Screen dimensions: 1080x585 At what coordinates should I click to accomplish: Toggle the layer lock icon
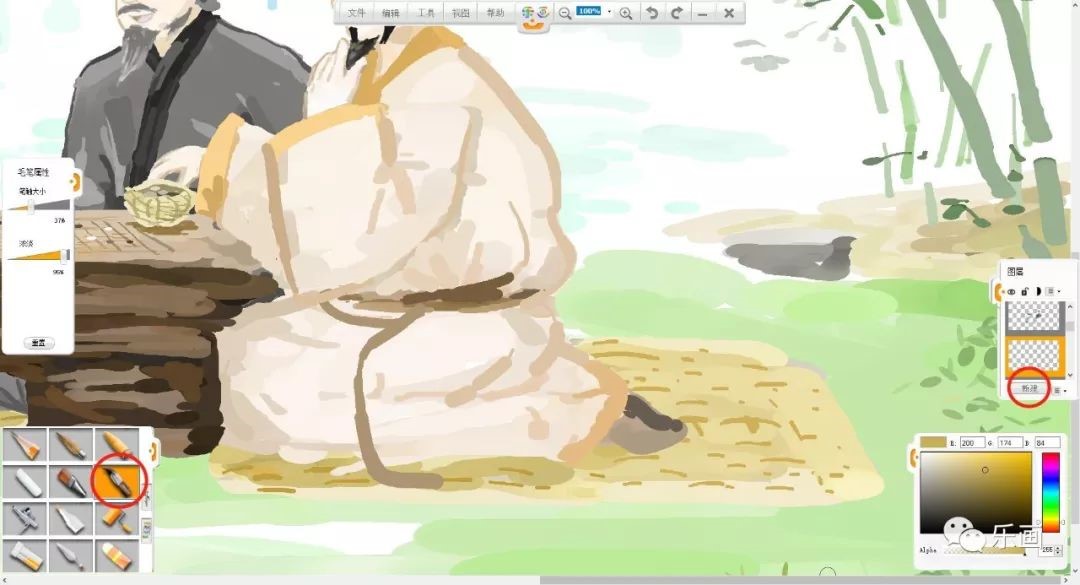point(1025,291)
